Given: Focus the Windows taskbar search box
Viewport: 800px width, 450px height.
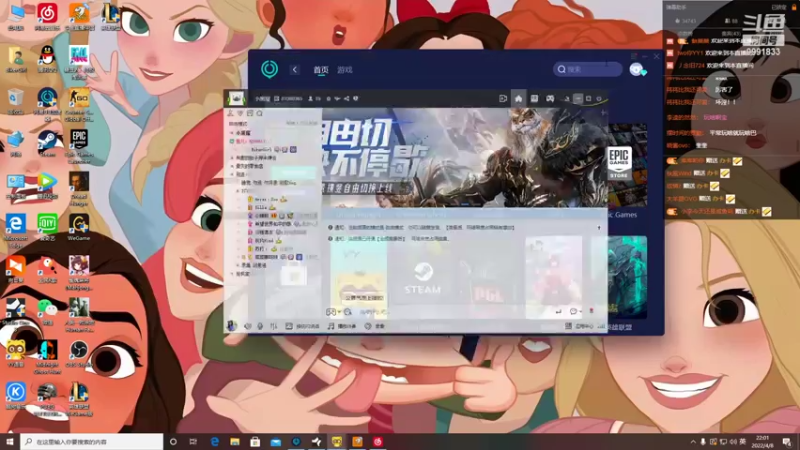Looking at the screenshot, I should point(92,441).
